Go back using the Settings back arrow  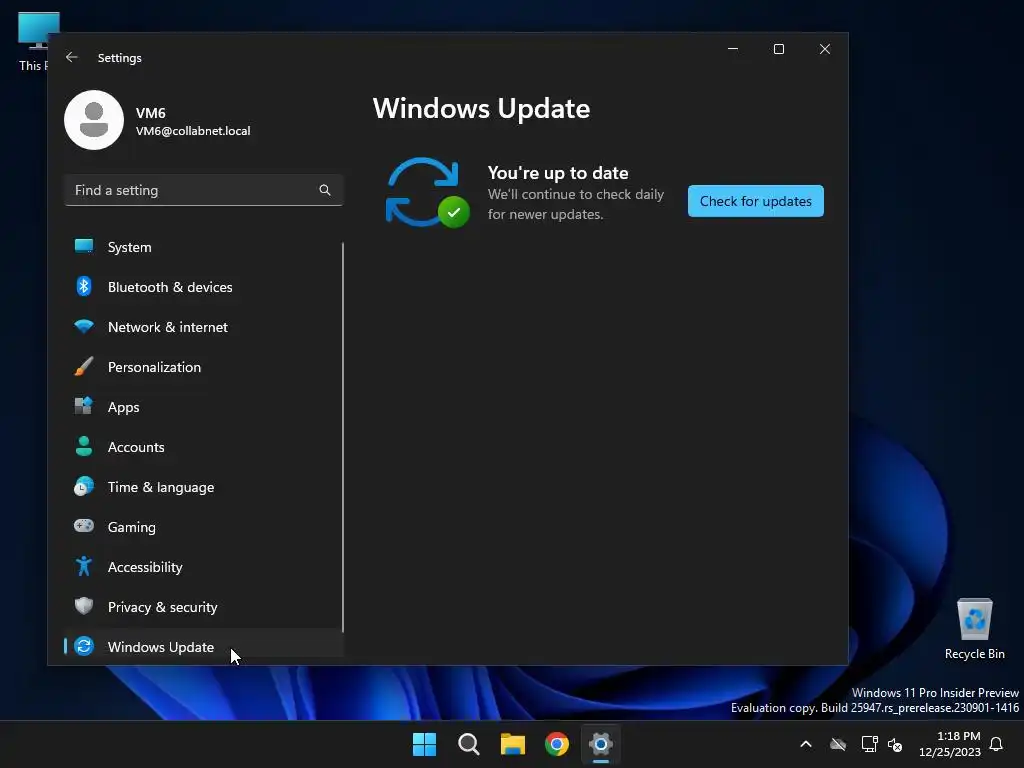pyautogui.click(x=72, y=57)
